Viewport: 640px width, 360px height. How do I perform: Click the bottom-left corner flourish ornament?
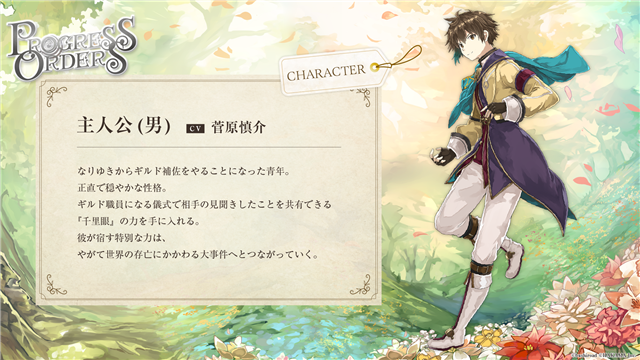click(x=56, y=284)
